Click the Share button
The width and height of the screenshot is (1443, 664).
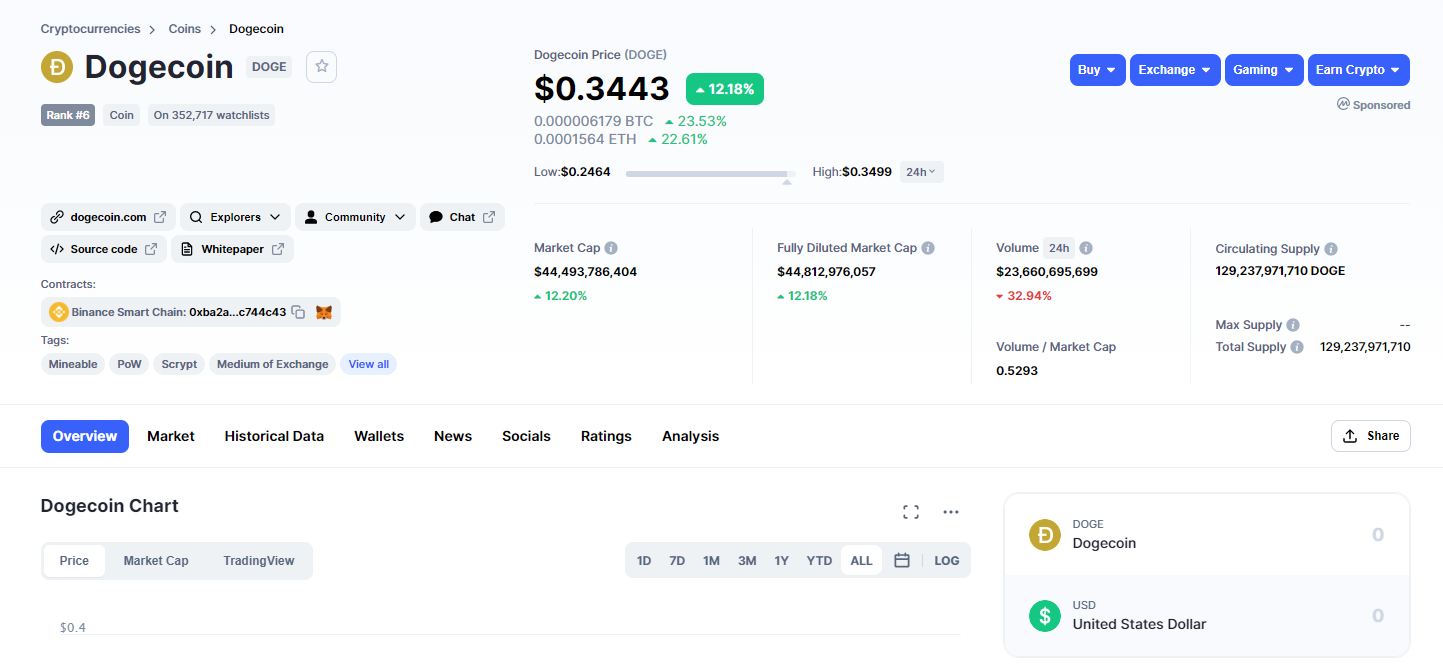(x=1371, y=436)
